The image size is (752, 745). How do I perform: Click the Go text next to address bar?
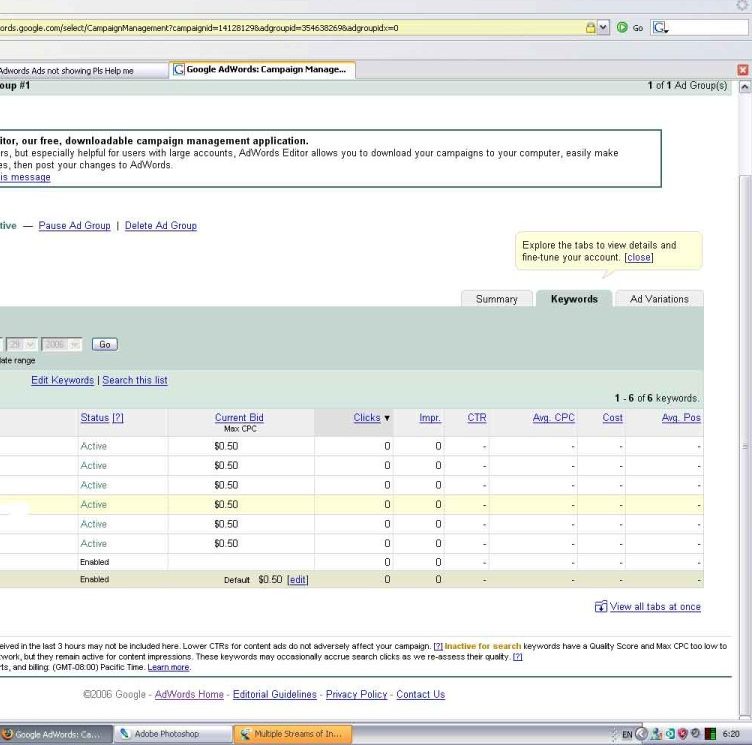(638, 28)
